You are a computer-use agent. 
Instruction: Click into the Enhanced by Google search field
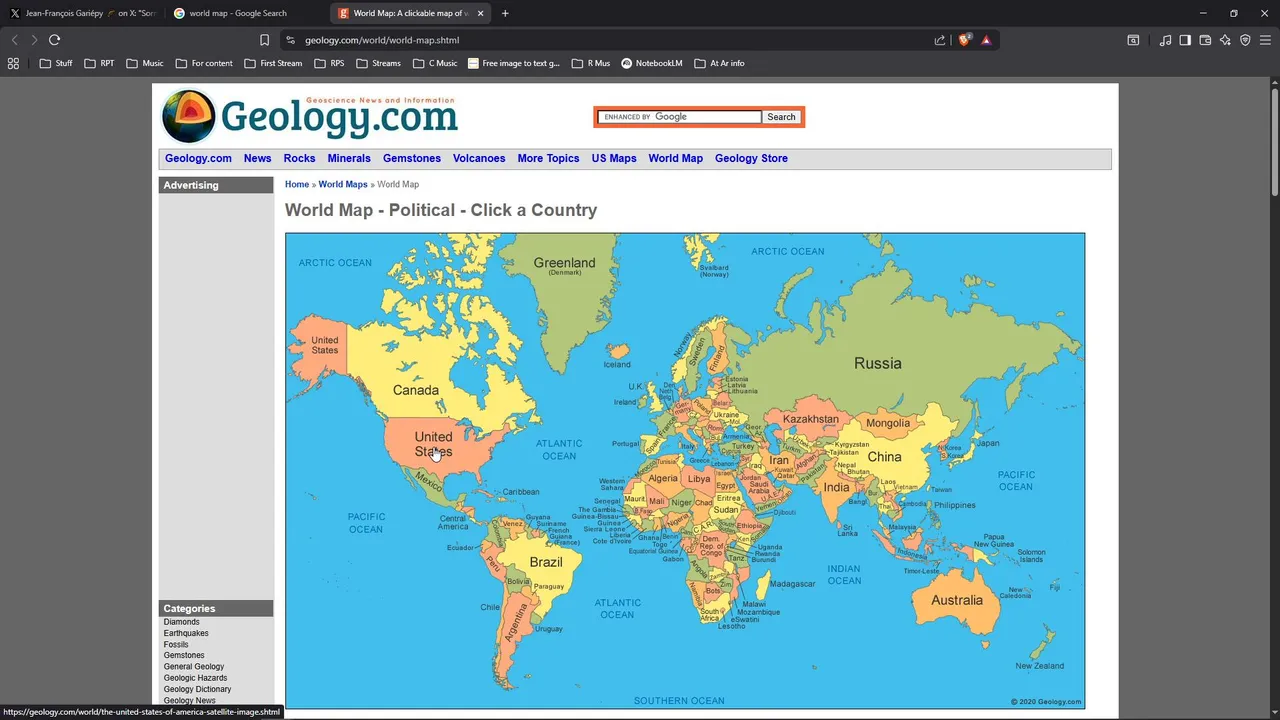[x=680, y=117]
